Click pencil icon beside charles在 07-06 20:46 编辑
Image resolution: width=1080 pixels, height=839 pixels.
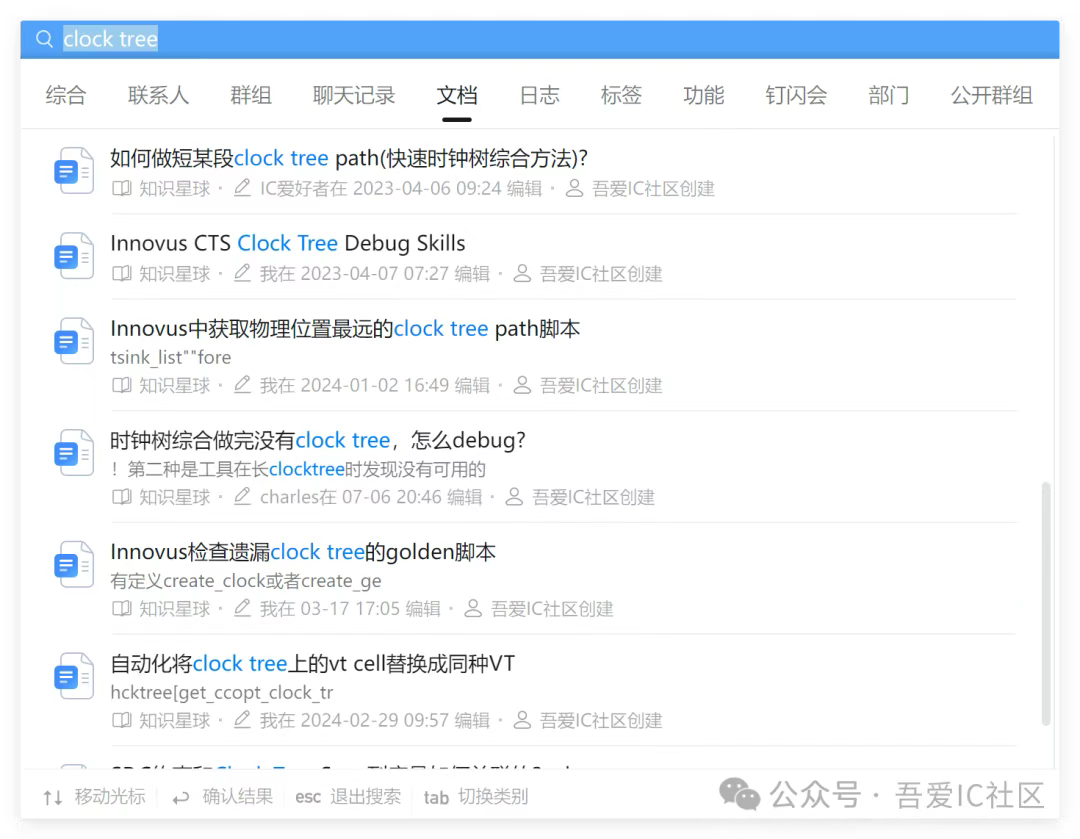pyautogui.click(x=242, y=496)
